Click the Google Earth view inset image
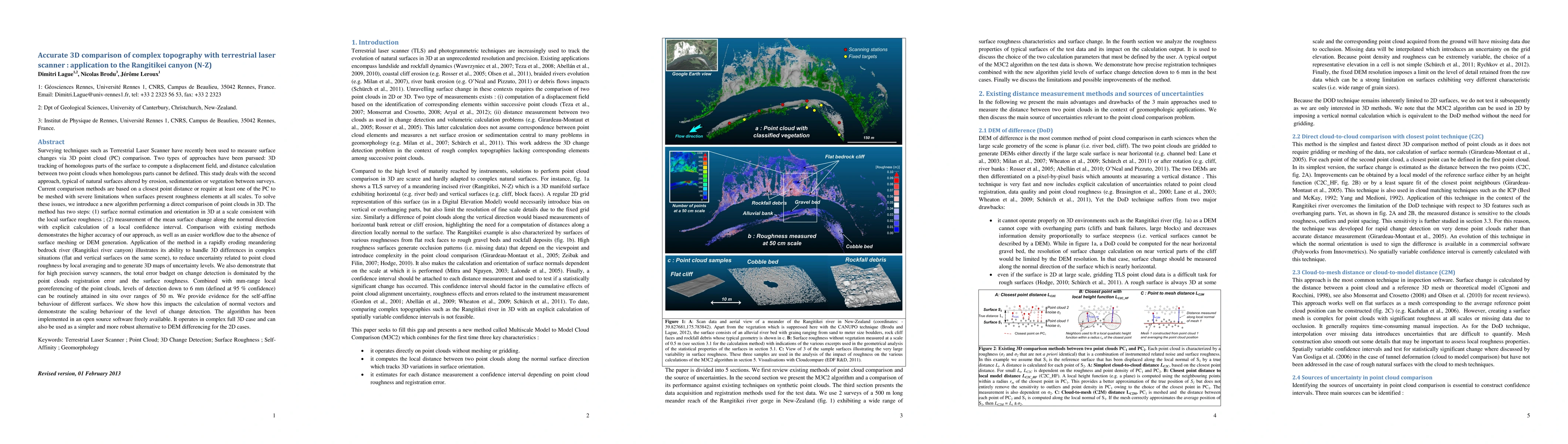This screenshot has height=444, width=1568. [692, 55]
